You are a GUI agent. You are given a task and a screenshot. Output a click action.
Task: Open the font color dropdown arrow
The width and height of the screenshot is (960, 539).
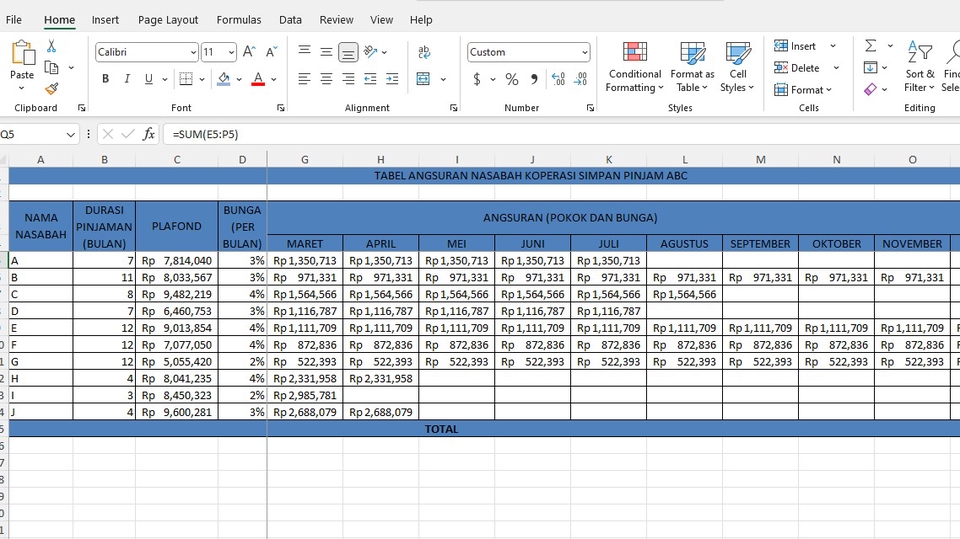(x=273, y=79)
